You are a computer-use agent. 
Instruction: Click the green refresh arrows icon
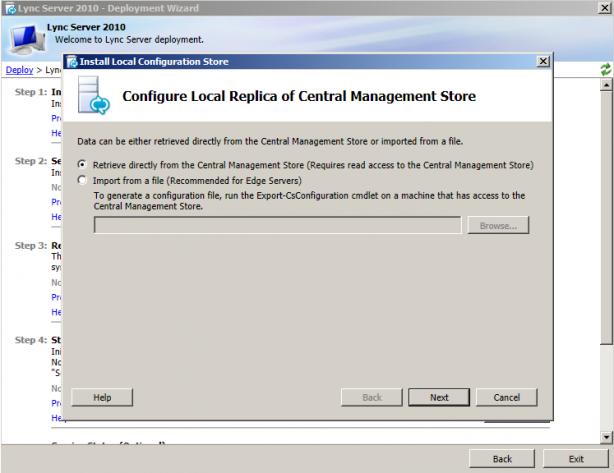606,70
